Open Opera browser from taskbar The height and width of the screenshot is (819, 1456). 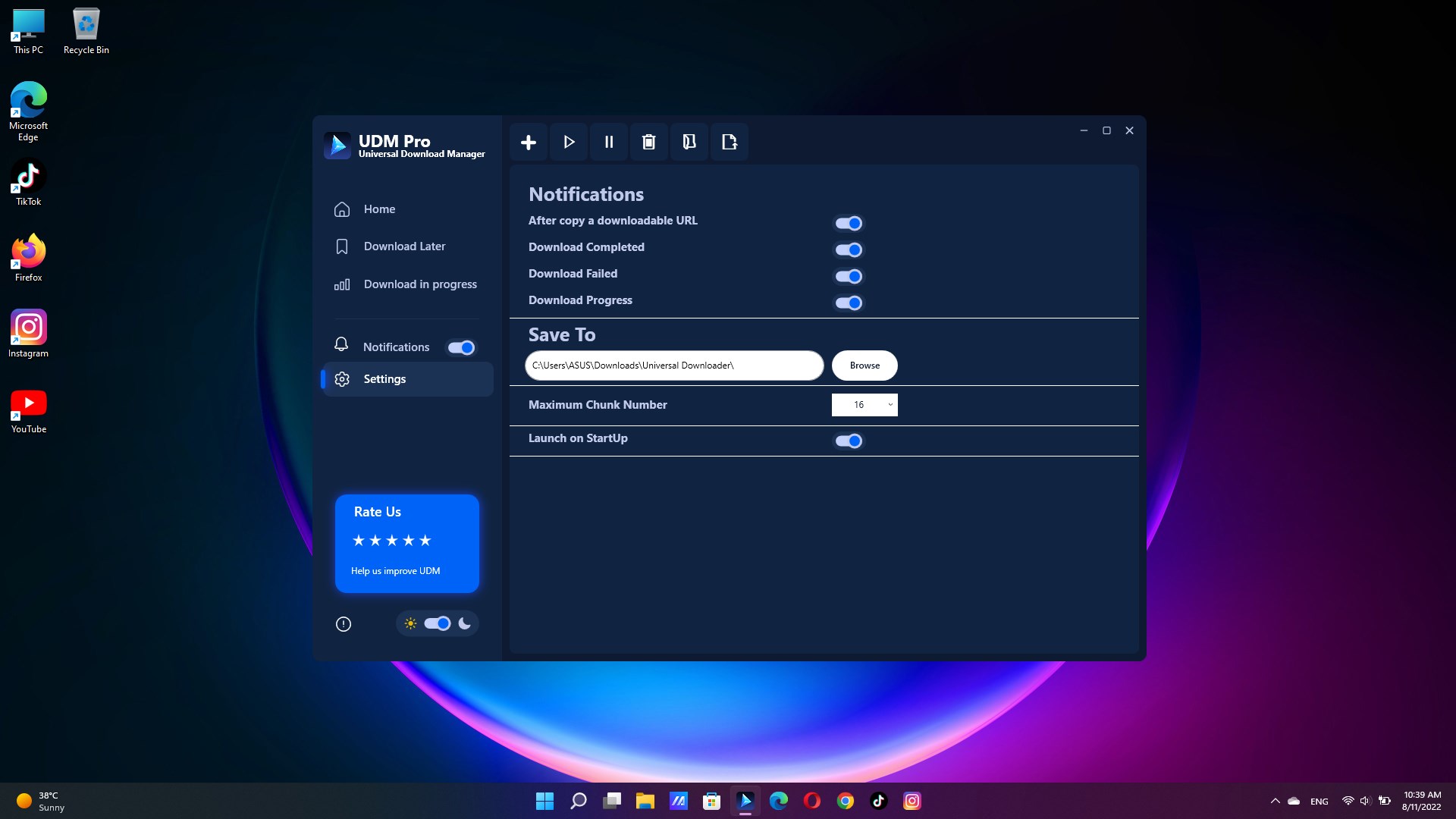click(x=812, y=801)
